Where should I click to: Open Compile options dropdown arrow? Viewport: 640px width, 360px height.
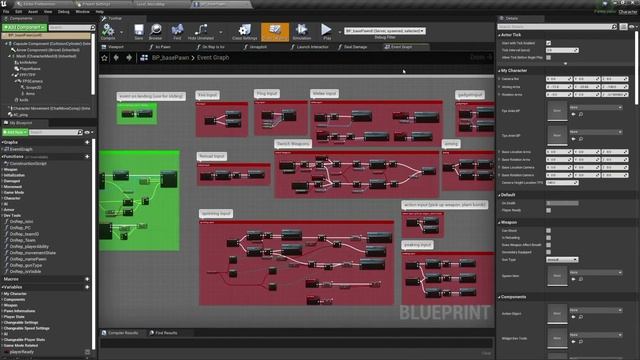pos(122,32)
